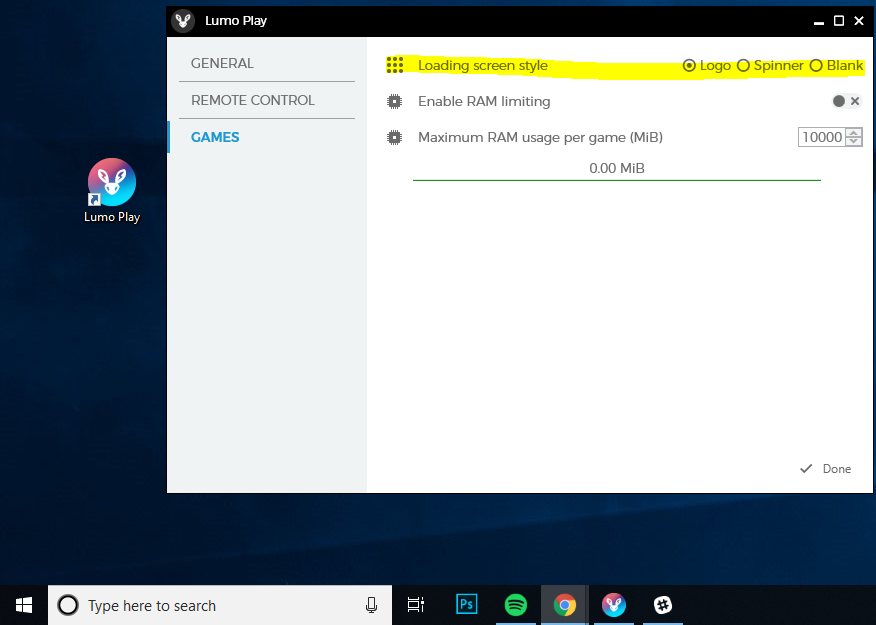
Task: Increase maximum RAM with the up arrow
Action: coord(854,133)
